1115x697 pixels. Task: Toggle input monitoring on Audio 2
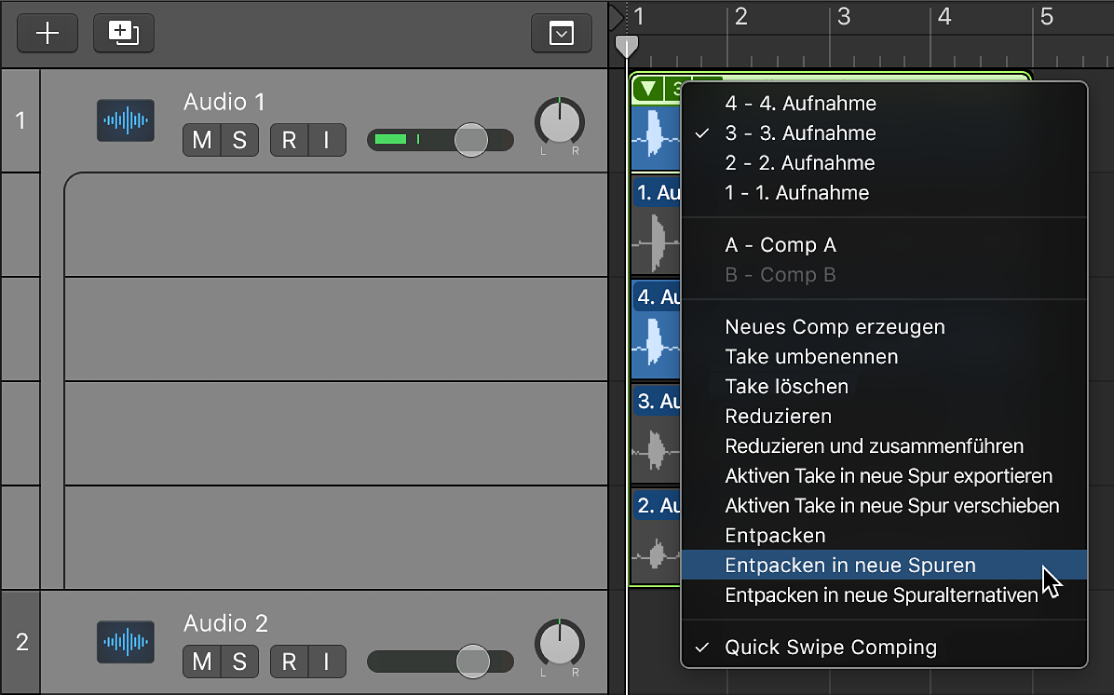click(327, 661)
